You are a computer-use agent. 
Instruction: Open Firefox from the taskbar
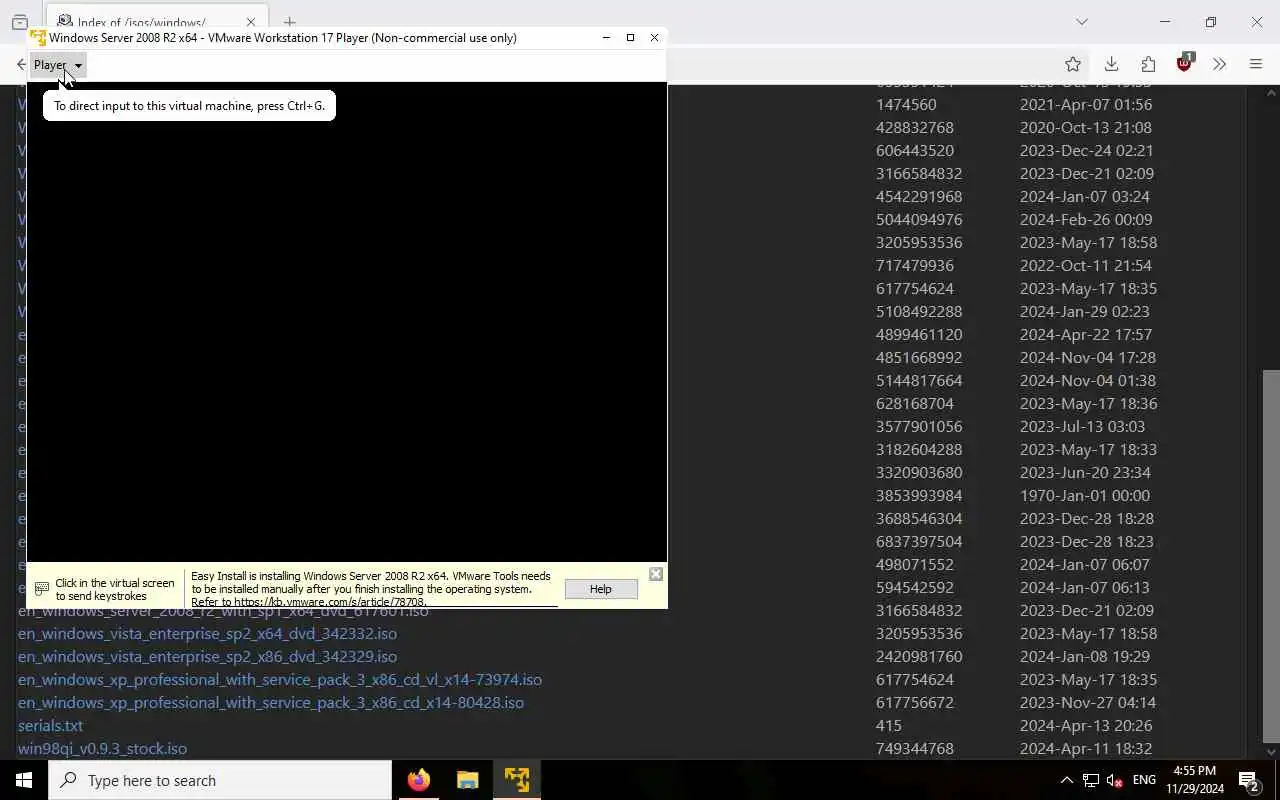pos(419,780)
